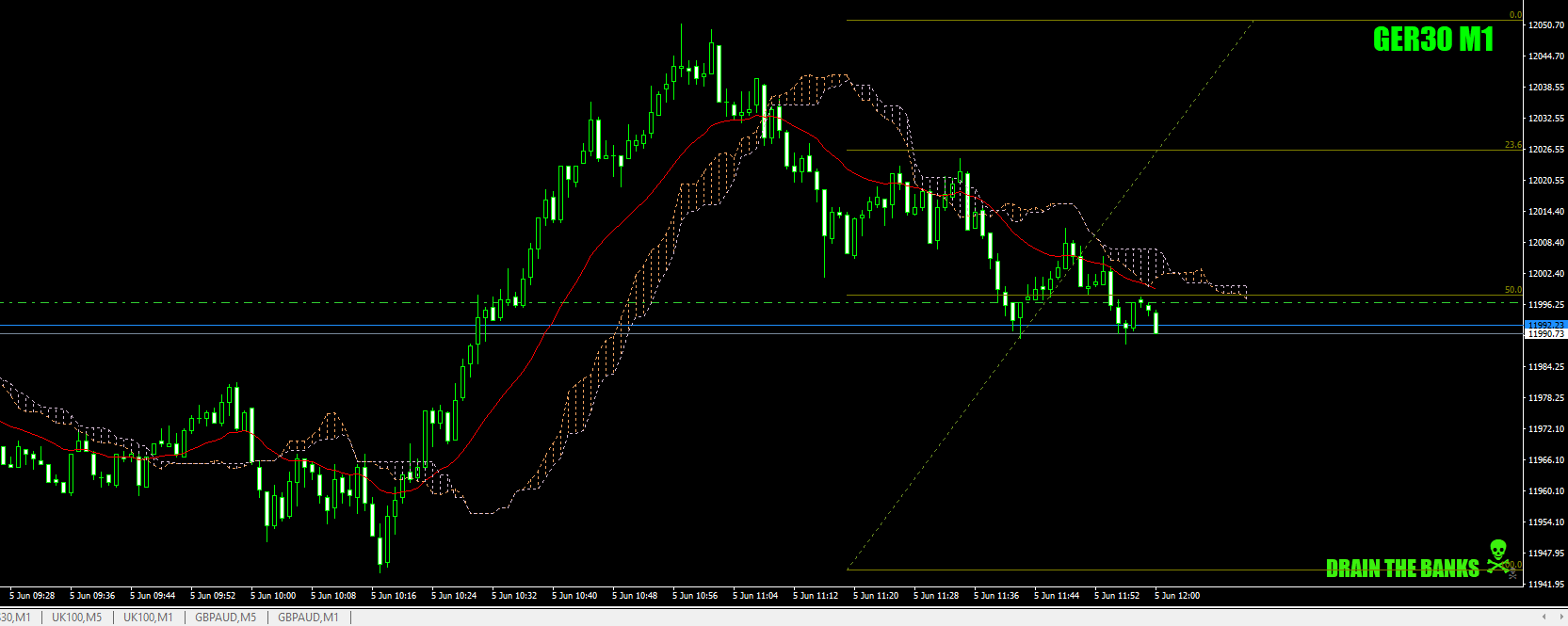
Task: Click the 5 Jun 10:24 time label
Action: click(x=454, y=596)
